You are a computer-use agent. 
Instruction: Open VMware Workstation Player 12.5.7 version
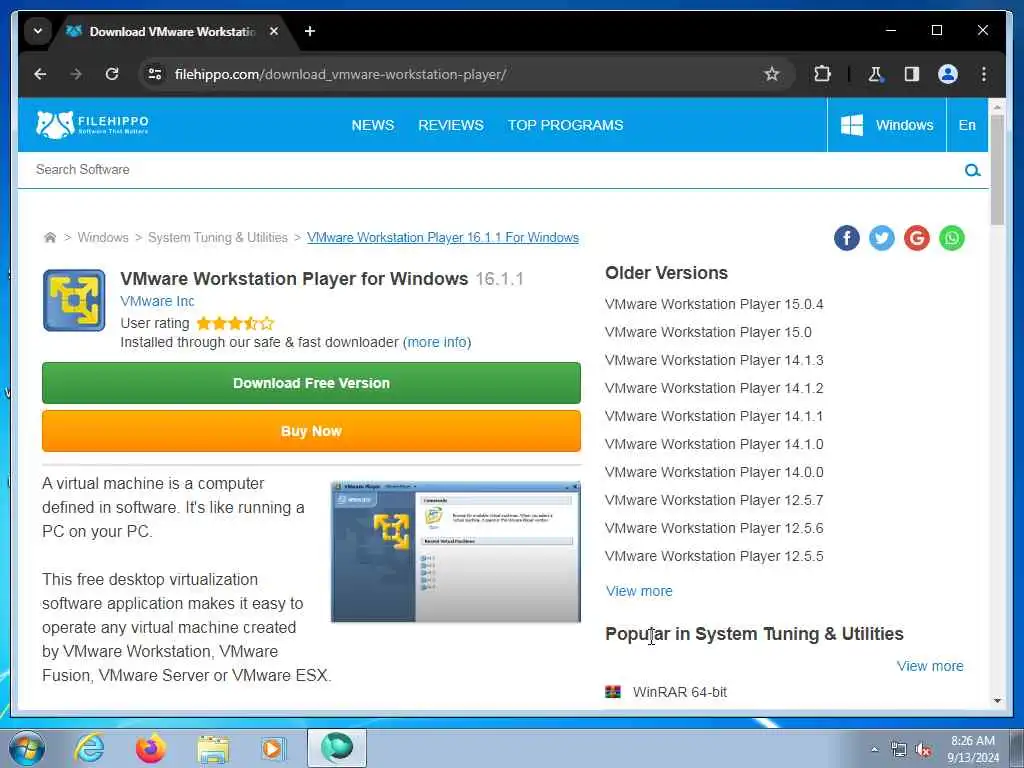click(x=714, y=500)
